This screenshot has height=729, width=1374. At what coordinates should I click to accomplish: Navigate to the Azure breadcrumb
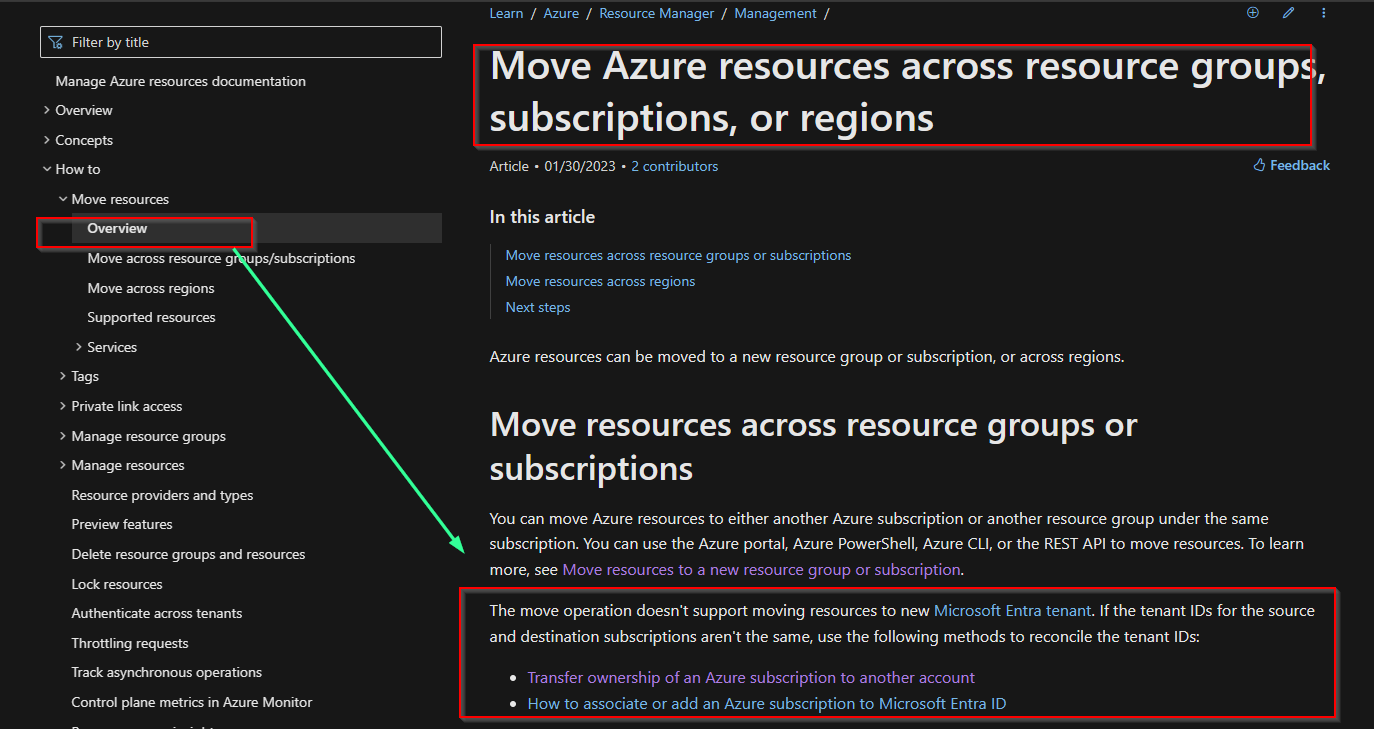[561, 12]
